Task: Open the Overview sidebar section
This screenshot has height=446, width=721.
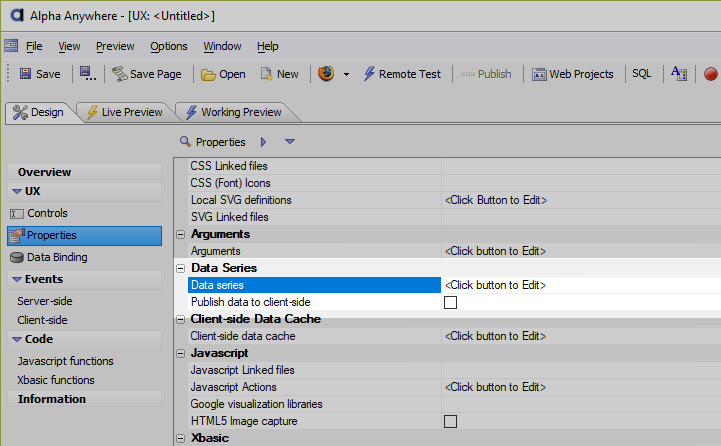Action: (85, 172)
